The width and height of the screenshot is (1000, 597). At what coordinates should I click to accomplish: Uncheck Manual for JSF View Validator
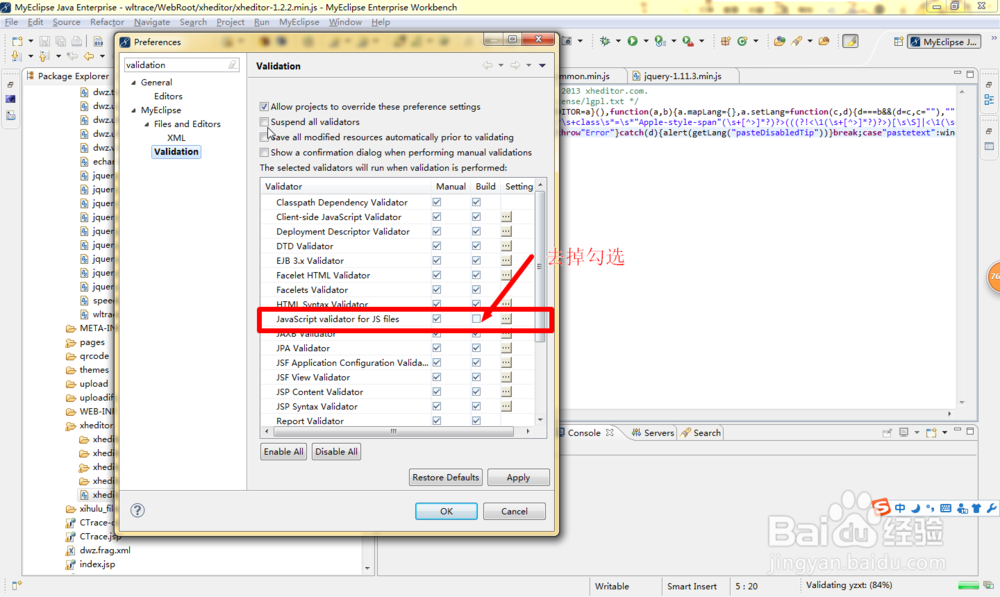436,377
